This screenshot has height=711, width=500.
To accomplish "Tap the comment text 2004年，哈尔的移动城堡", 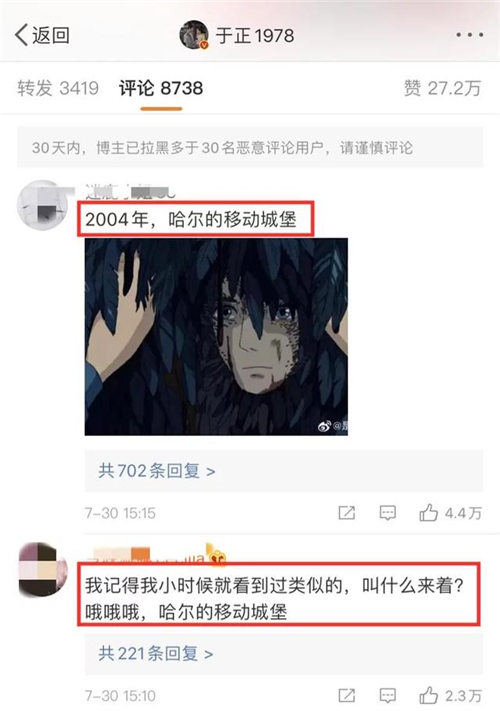I will tap(191, 220).
